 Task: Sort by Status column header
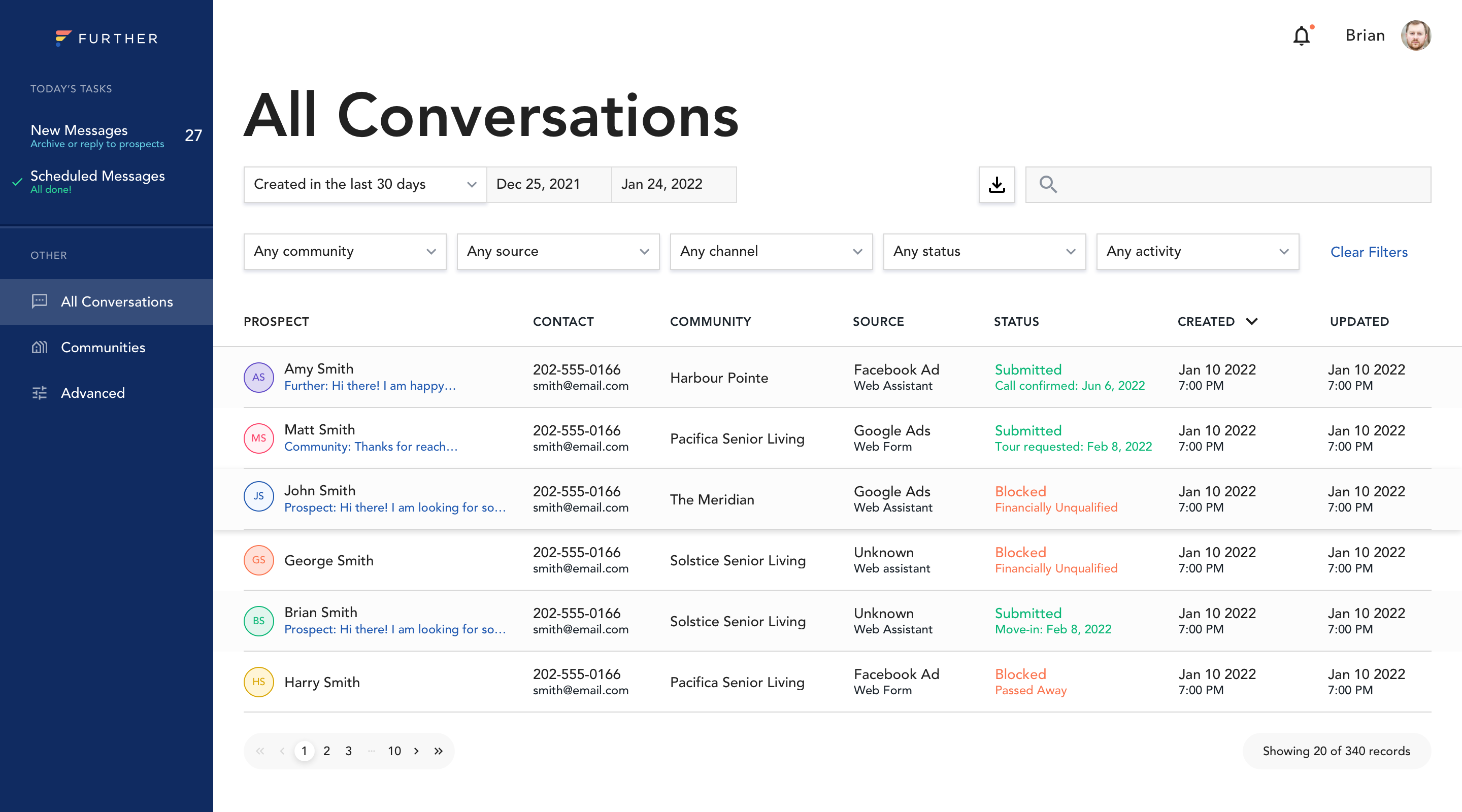1016,322
